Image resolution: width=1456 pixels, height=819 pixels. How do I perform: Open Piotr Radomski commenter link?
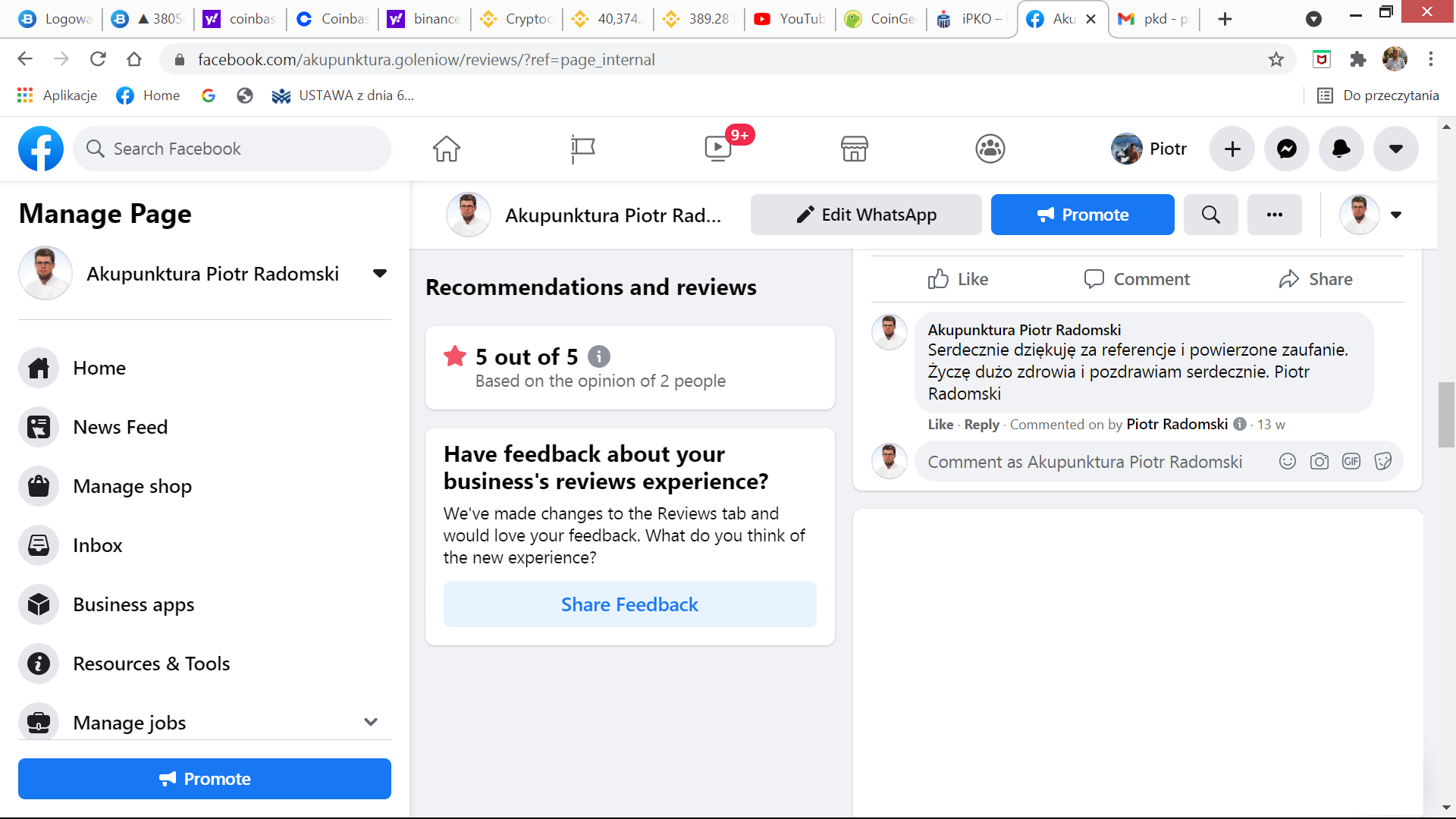(1177, 424)
